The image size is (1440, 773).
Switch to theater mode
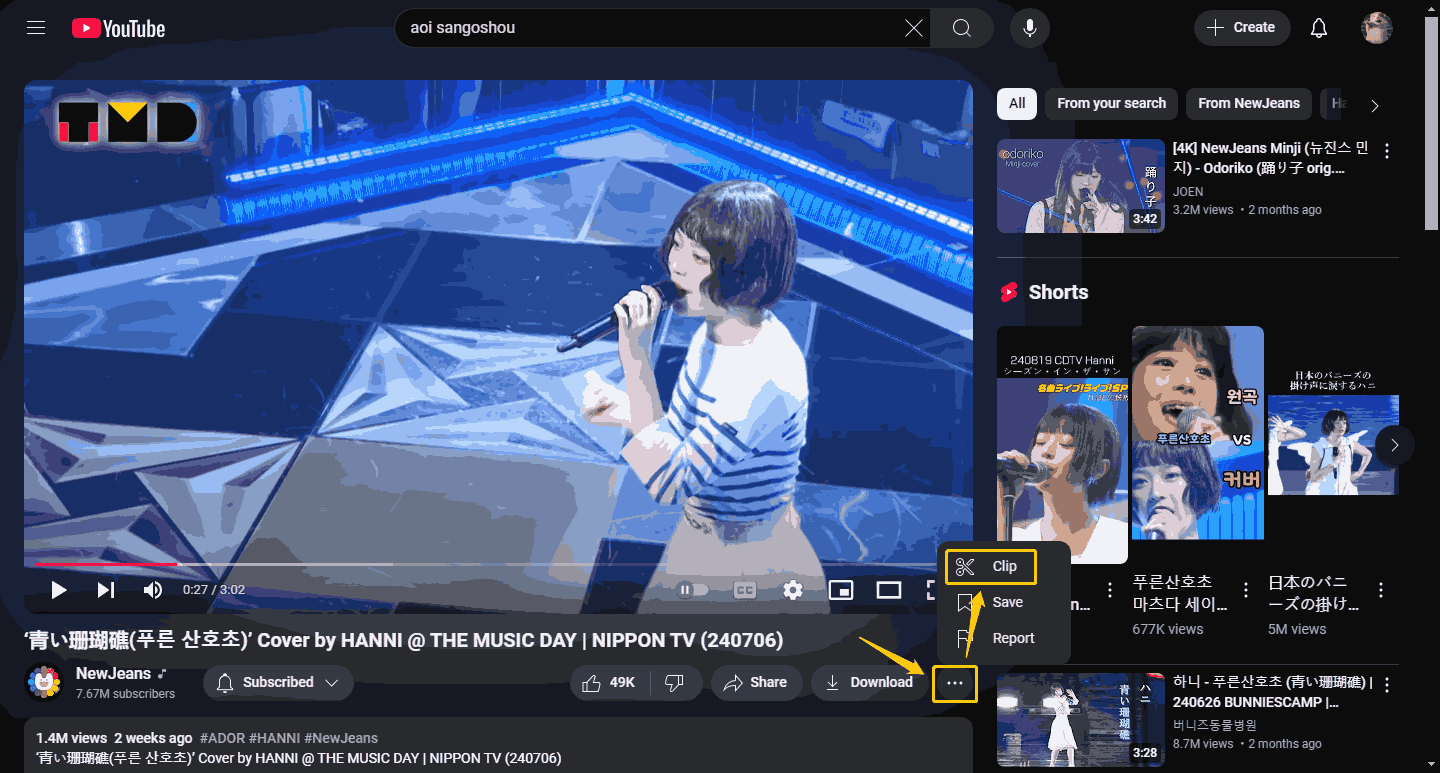tap(889, 590)
